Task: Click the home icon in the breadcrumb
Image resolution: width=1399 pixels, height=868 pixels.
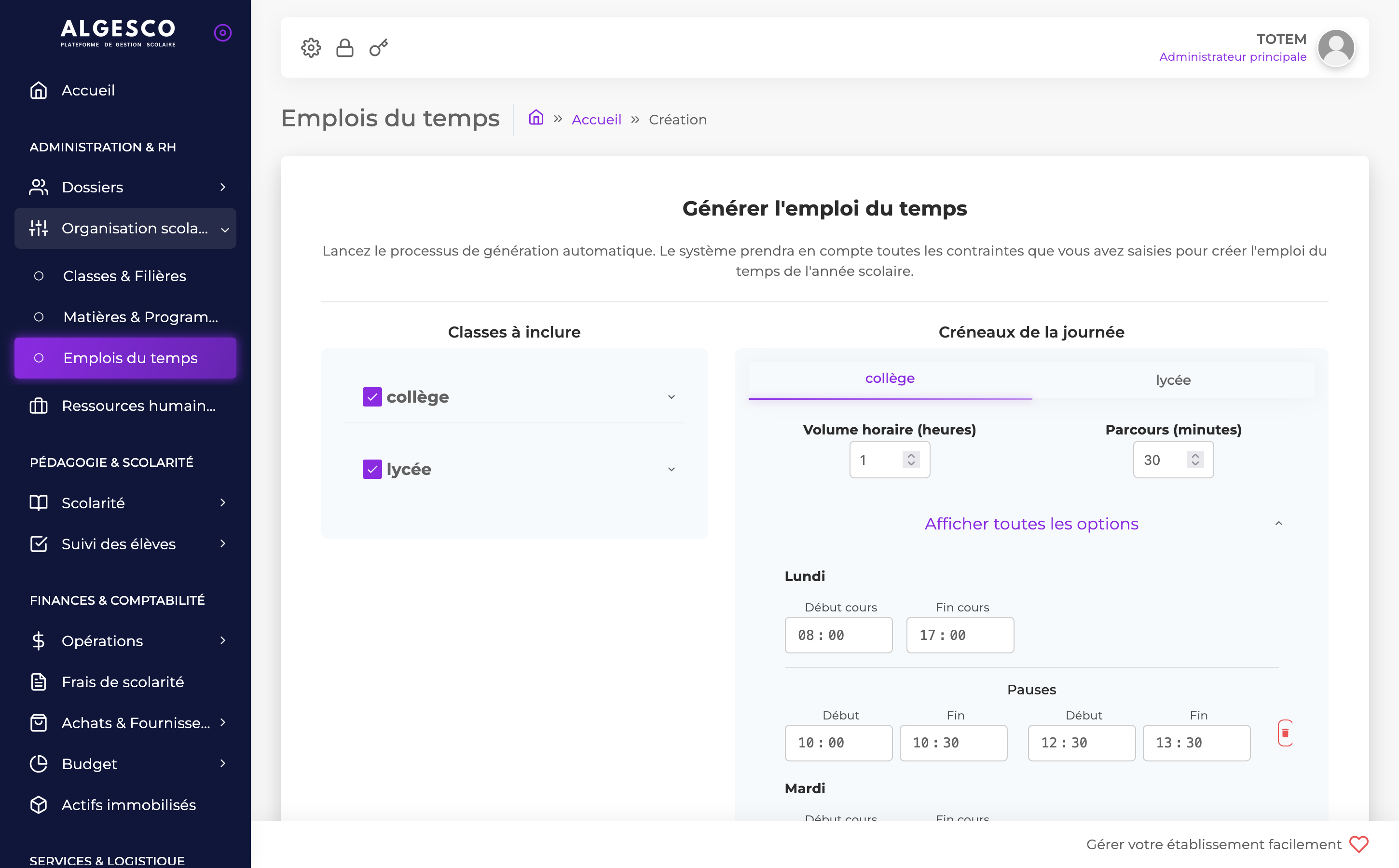Action: 535,118
